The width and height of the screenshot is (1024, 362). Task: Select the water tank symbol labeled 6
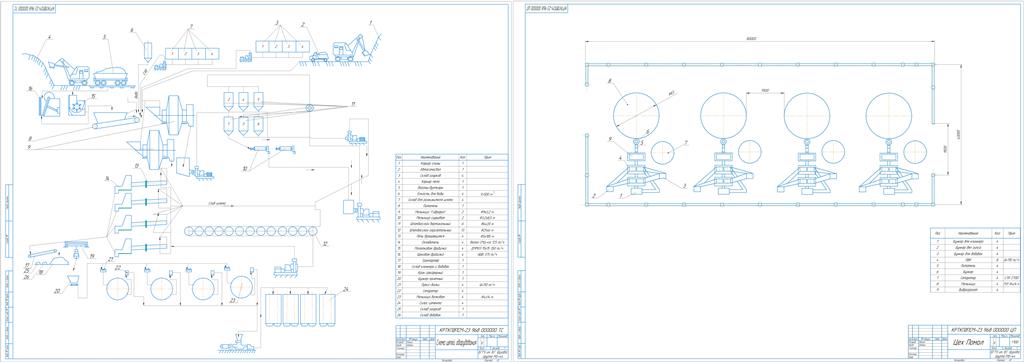click(147, 49)
